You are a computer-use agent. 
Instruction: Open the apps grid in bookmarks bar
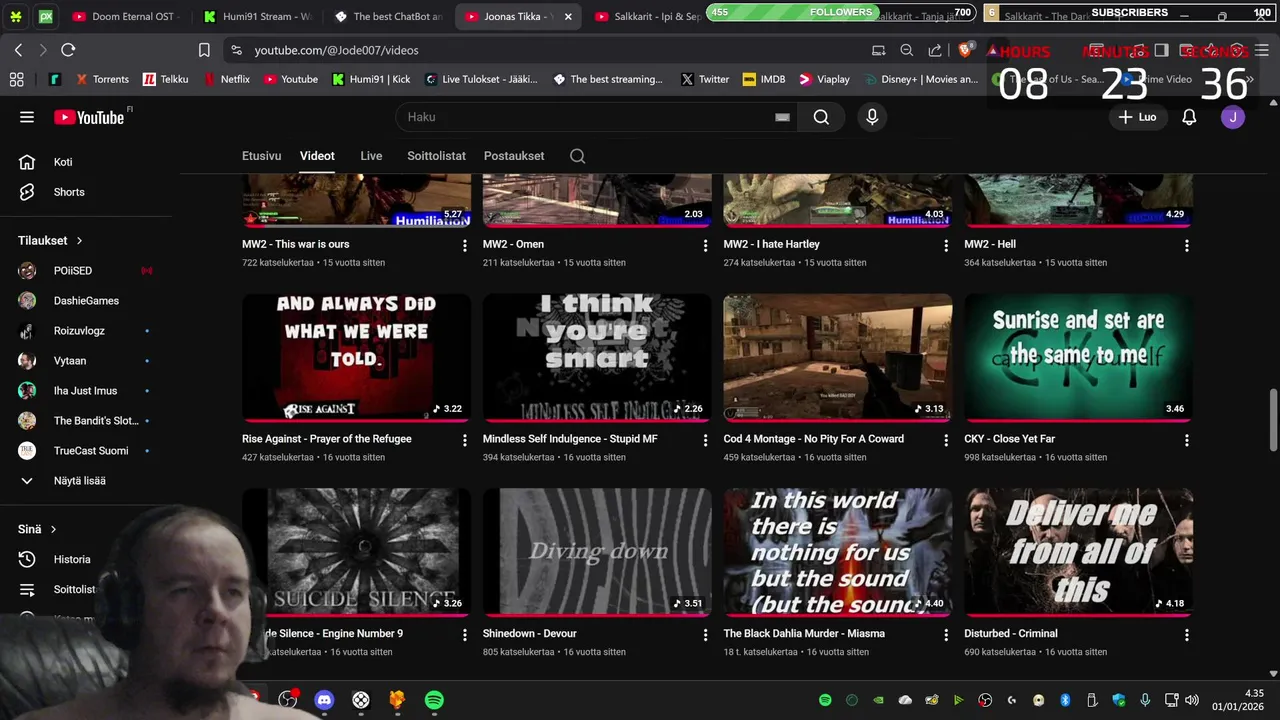pyautogui.click(x=16, y=79)
